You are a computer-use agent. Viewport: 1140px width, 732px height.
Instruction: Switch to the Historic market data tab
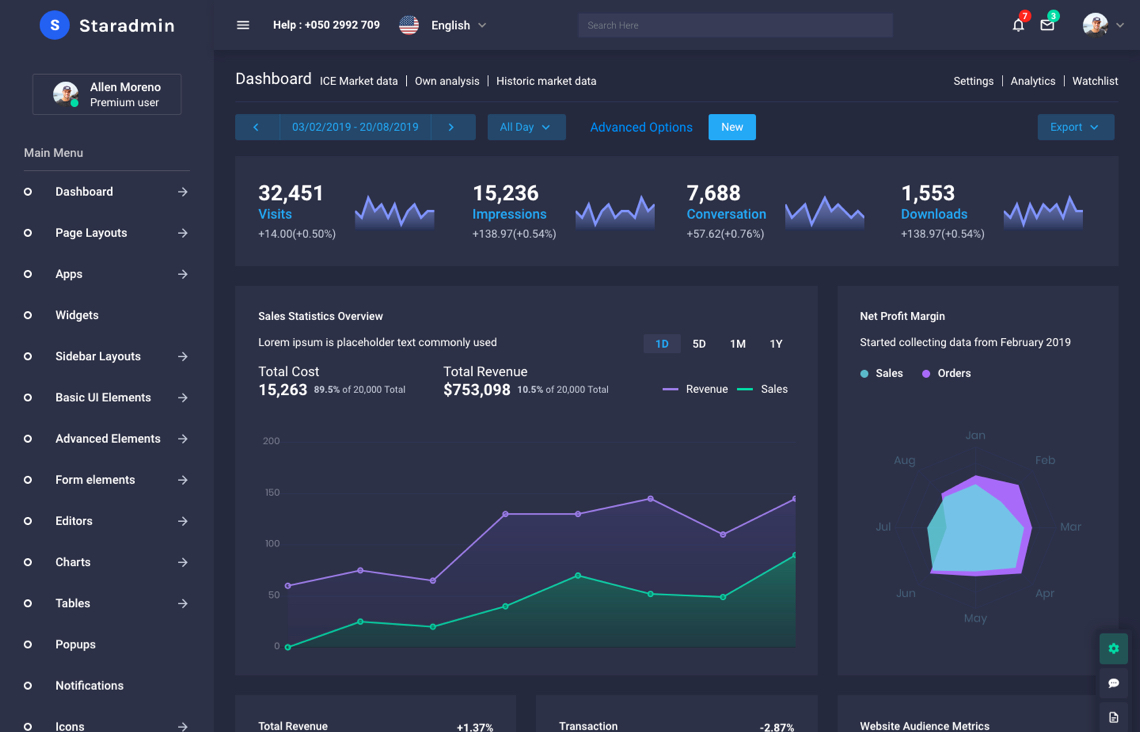coord(546,81)
